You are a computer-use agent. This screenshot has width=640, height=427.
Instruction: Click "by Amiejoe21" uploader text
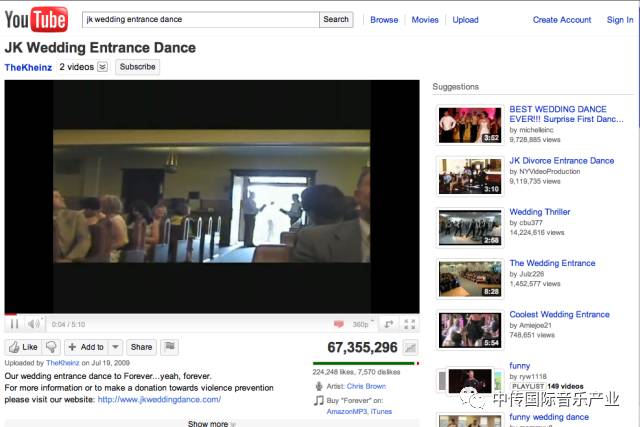coord(531,325)
